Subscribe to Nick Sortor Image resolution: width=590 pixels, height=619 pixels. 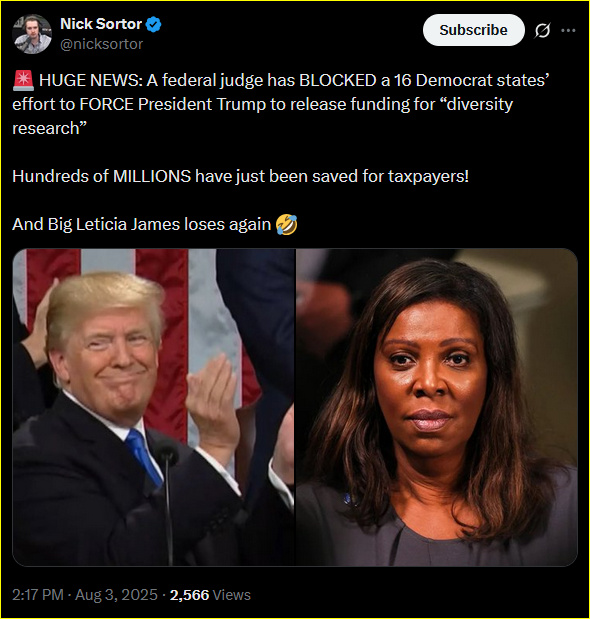(474, 30)
